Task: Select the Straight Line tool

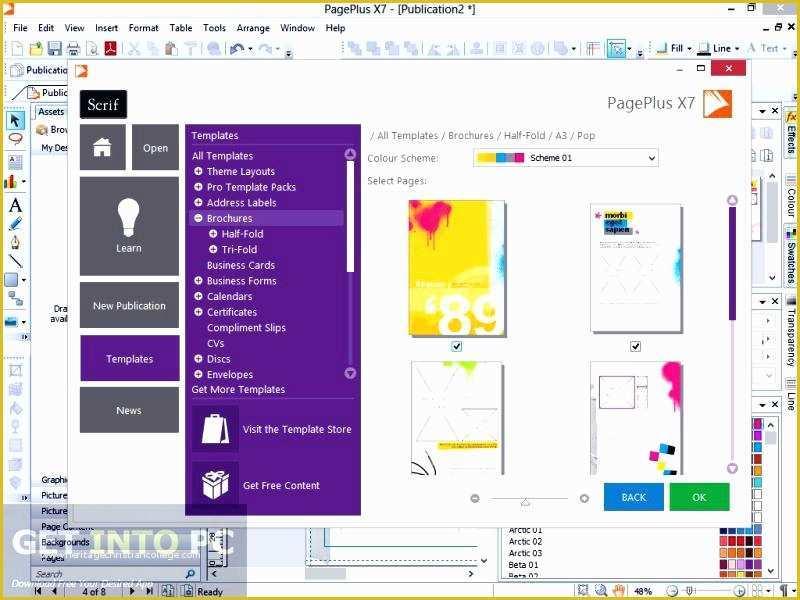Action: coord(15,261)
